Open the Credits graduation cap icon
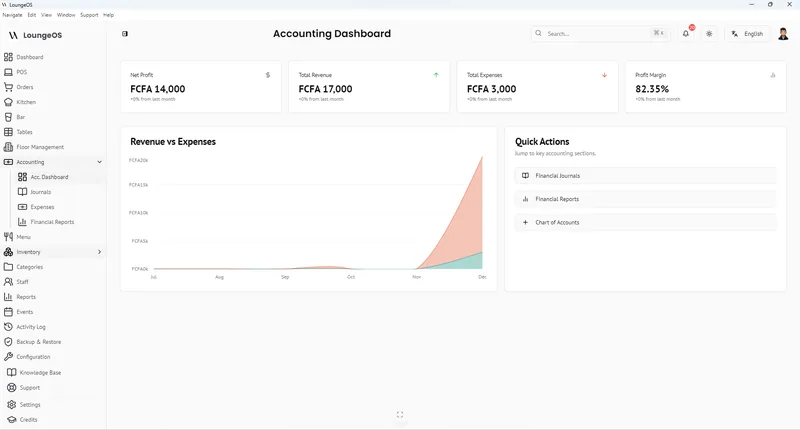This screenshot has height=430, width=800. tap(12, 420)
